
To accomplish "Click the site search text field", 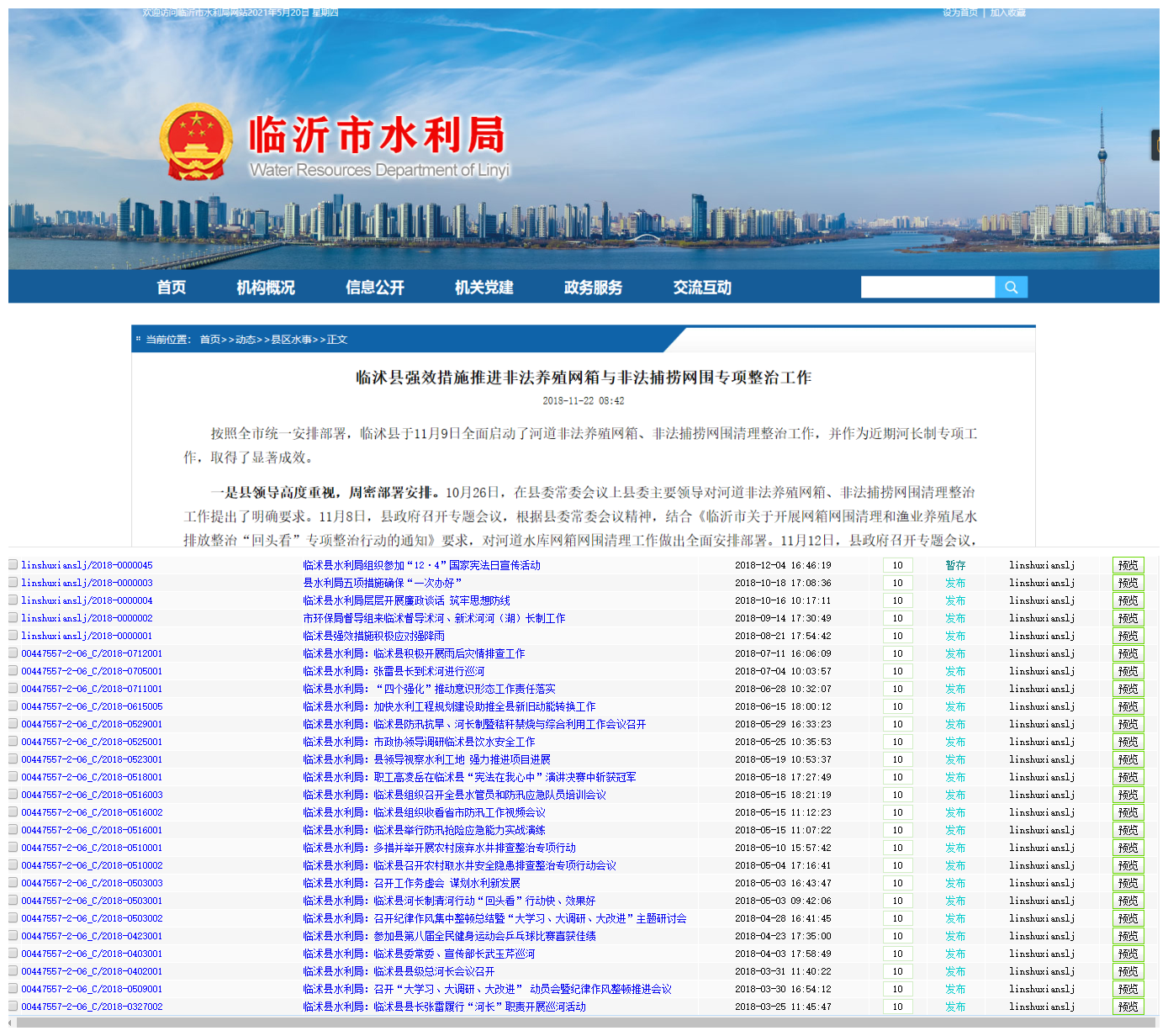I will coord(928,288).
